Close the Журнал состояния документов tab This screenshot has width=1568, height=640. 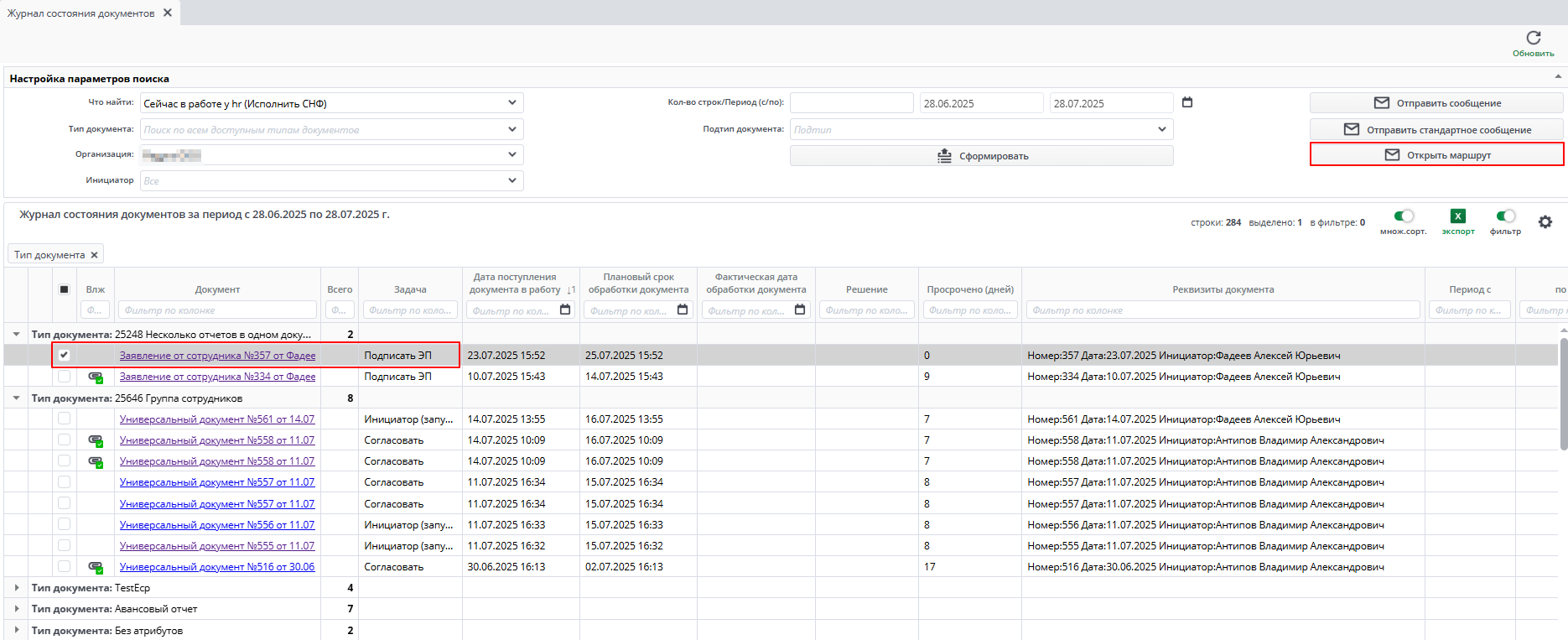(x=168, y=13)
